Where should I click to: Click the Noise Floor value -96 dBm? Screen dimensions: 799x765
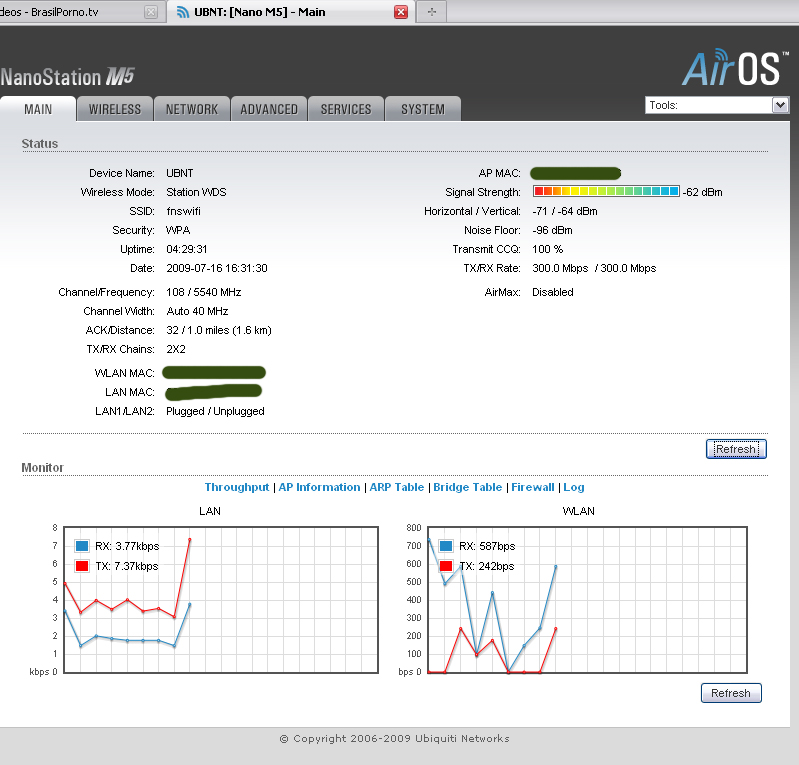click(x=552, y=230)
